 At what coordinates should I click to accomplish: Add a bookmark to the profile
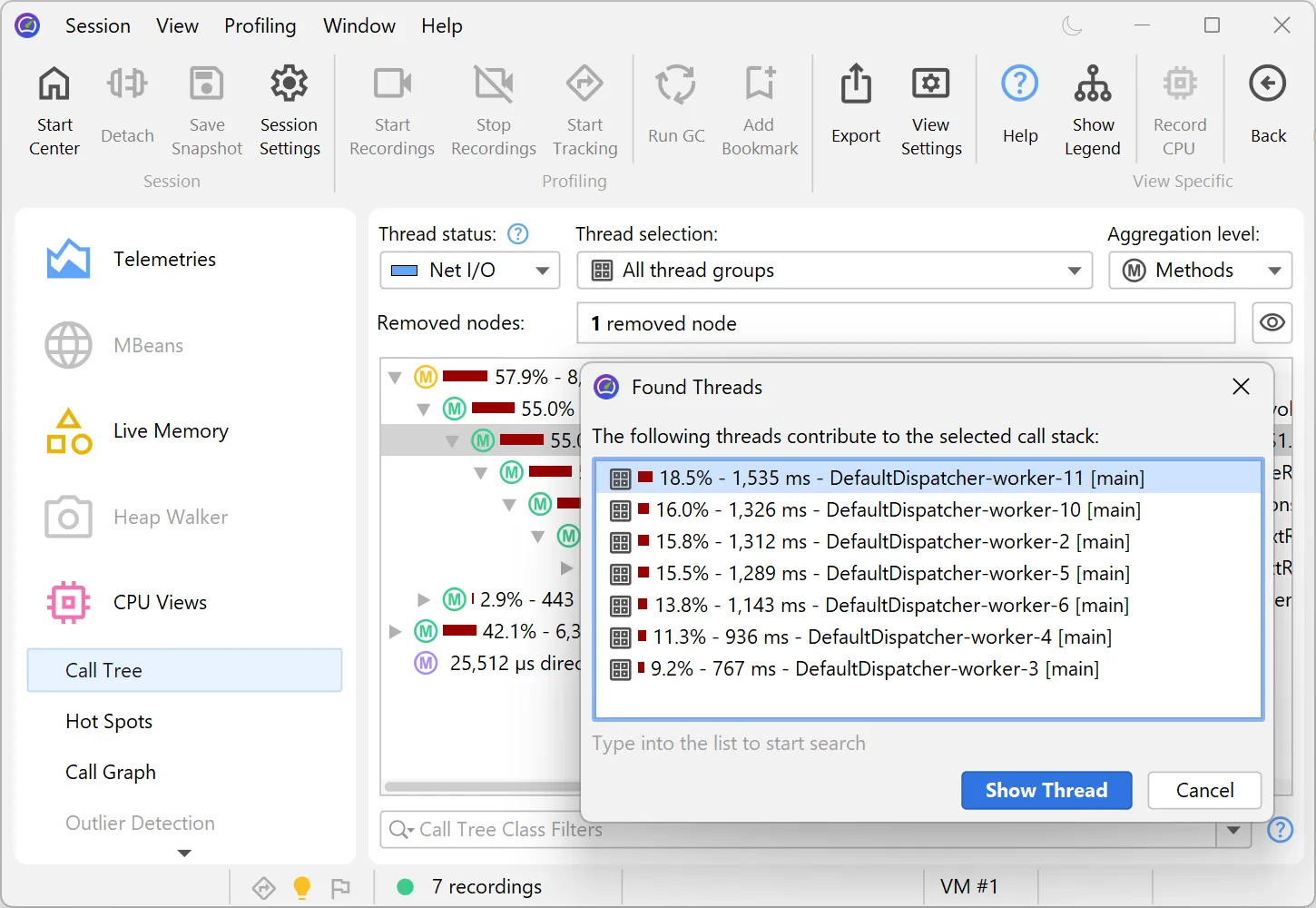(760, 109)
